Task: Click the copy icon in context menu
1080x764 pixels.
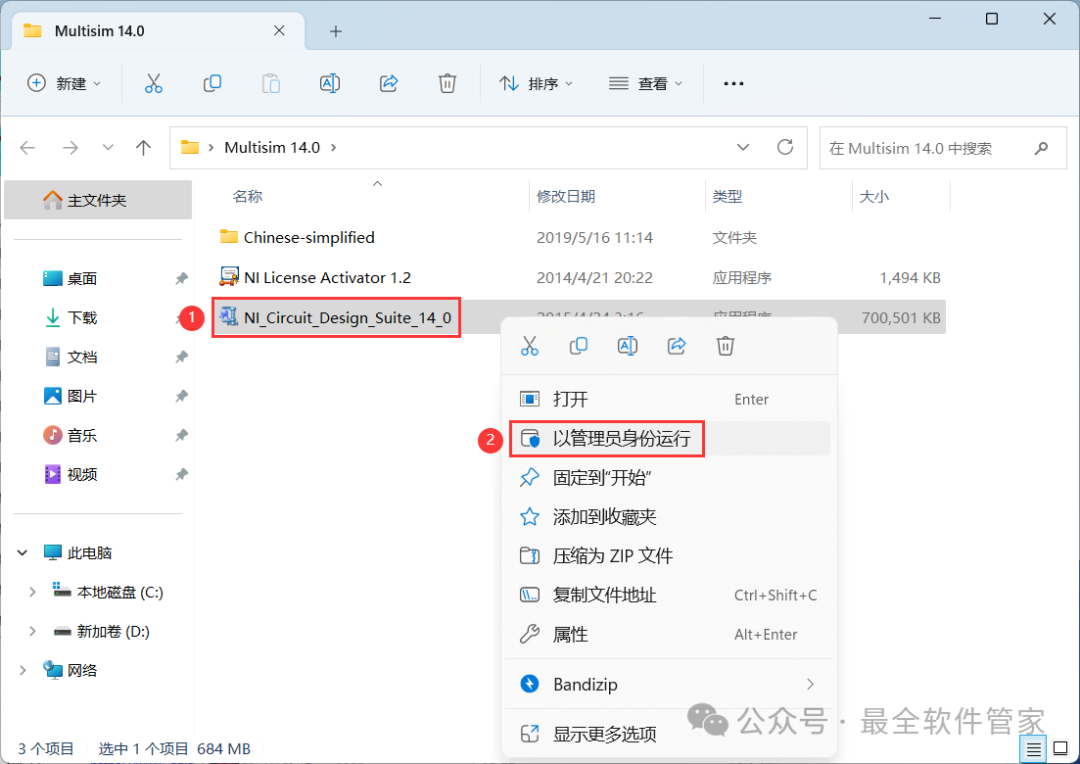Action: pyautogui.click(x=579, y=346)
